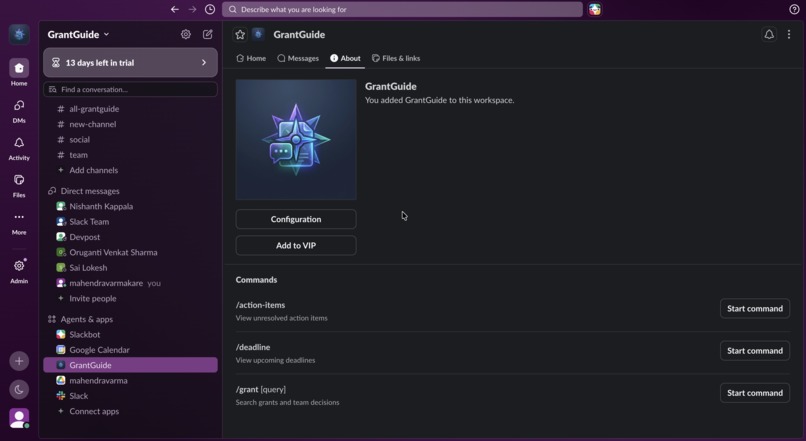Screen dimensions: 806x441
Task: Click Connect apps
Action: tap(131, 411)
